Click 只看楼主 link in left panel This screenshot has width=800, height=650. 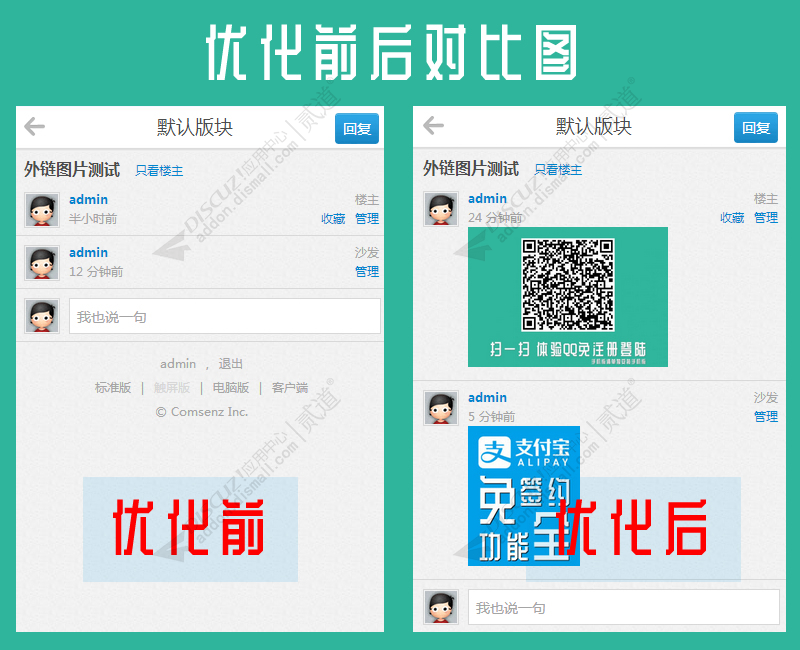(159, 171)
